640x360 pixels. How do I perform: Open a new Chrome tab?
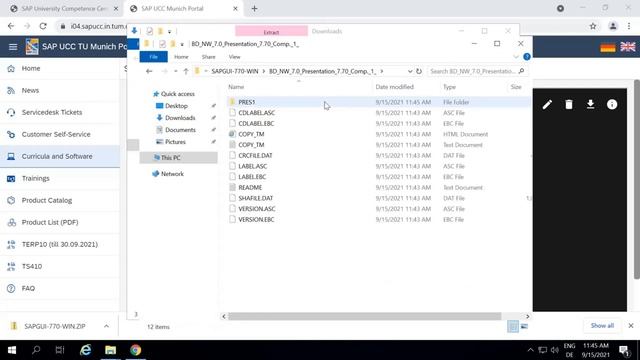tap(254, 9)
